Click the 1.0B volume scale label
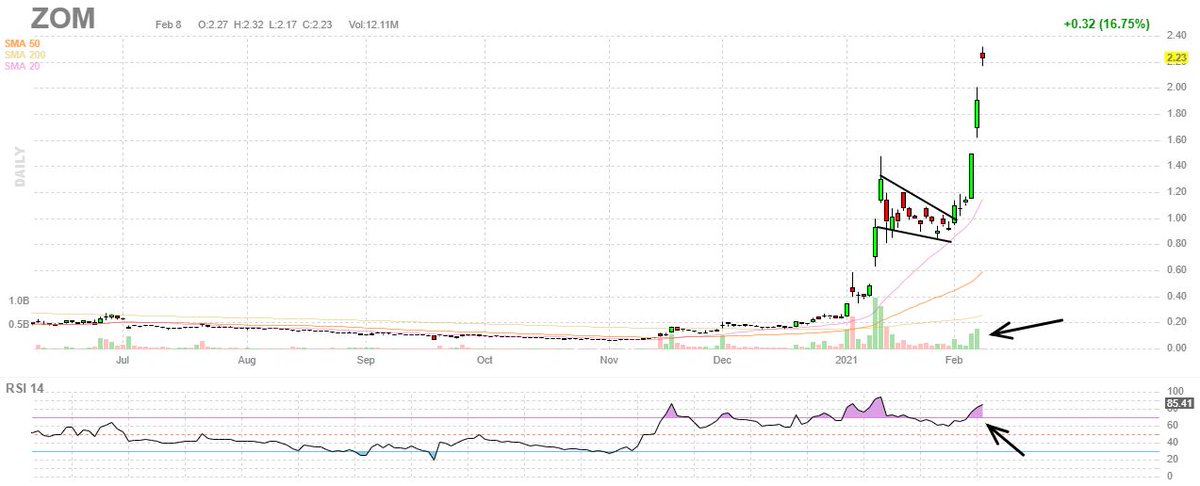The height and width of the screenshot is (486, 1200). tap(17, 300)
